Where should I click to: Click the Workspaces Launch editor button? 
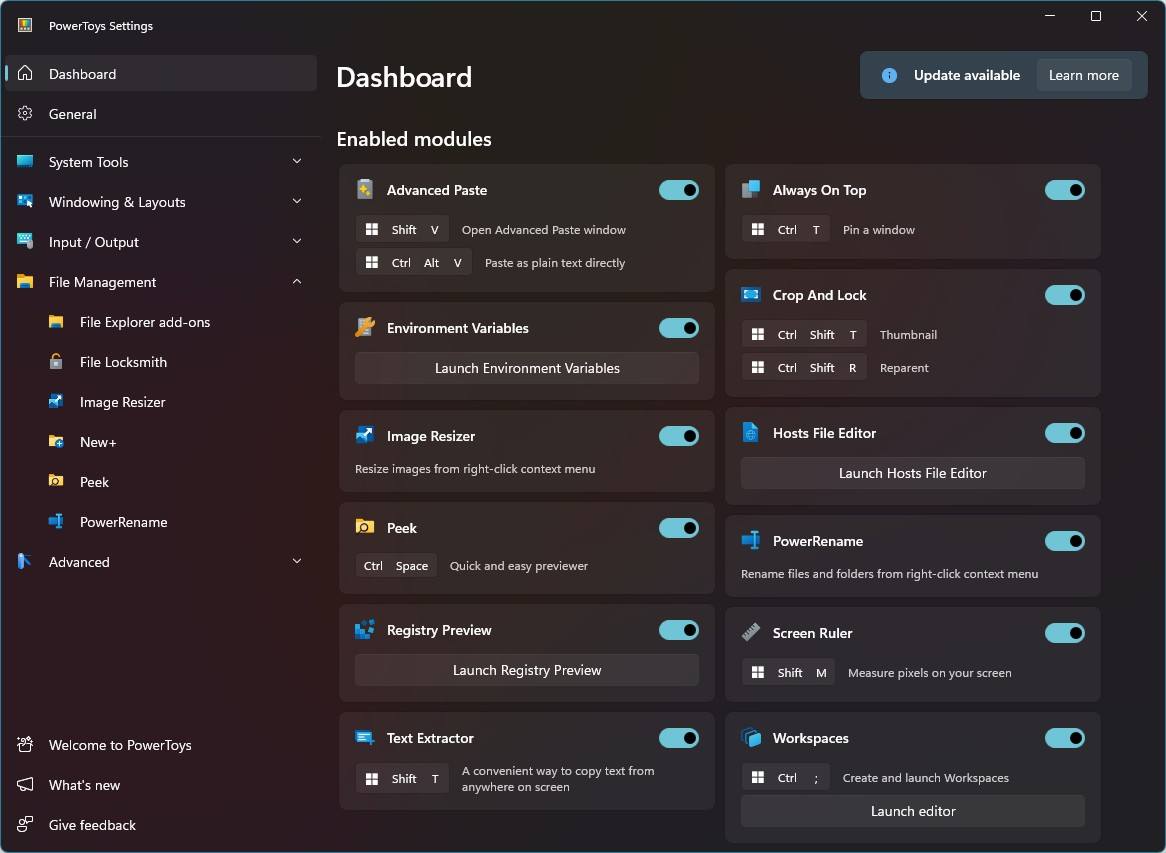tap(912, 811)
